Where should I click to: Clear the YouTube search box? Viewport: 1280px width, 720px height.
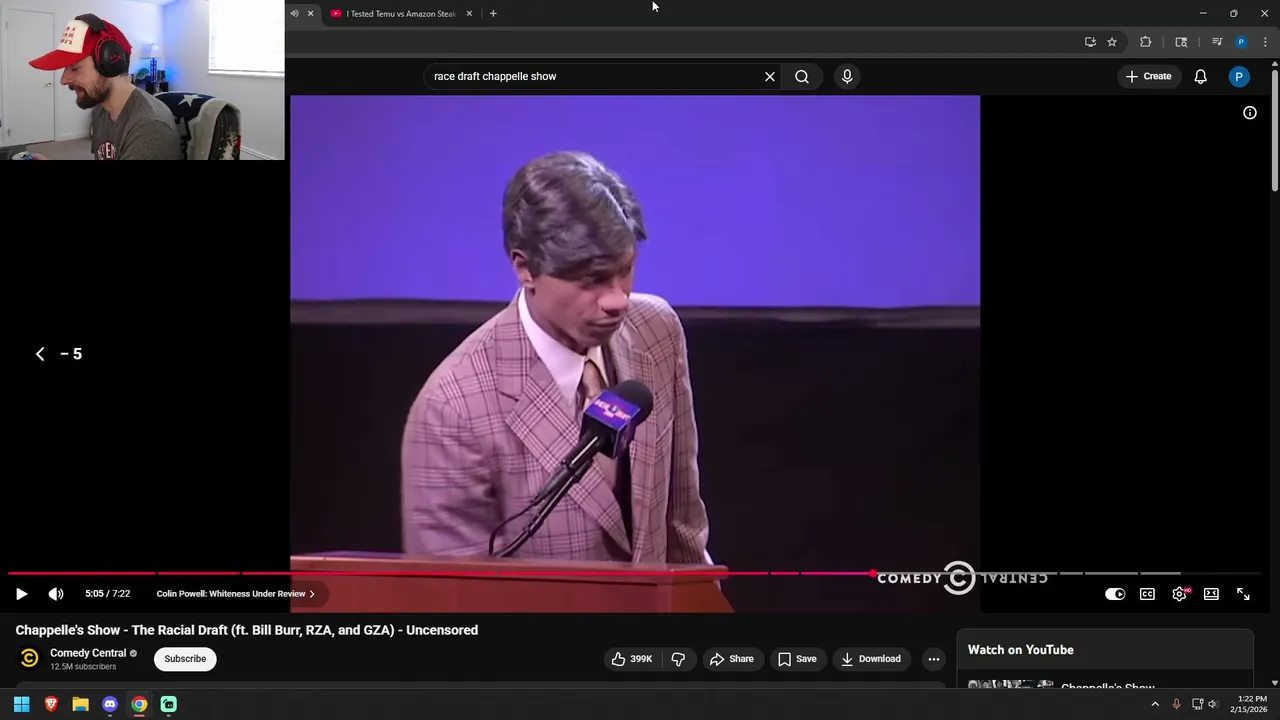pyautogui.click(x=770, y=76)
